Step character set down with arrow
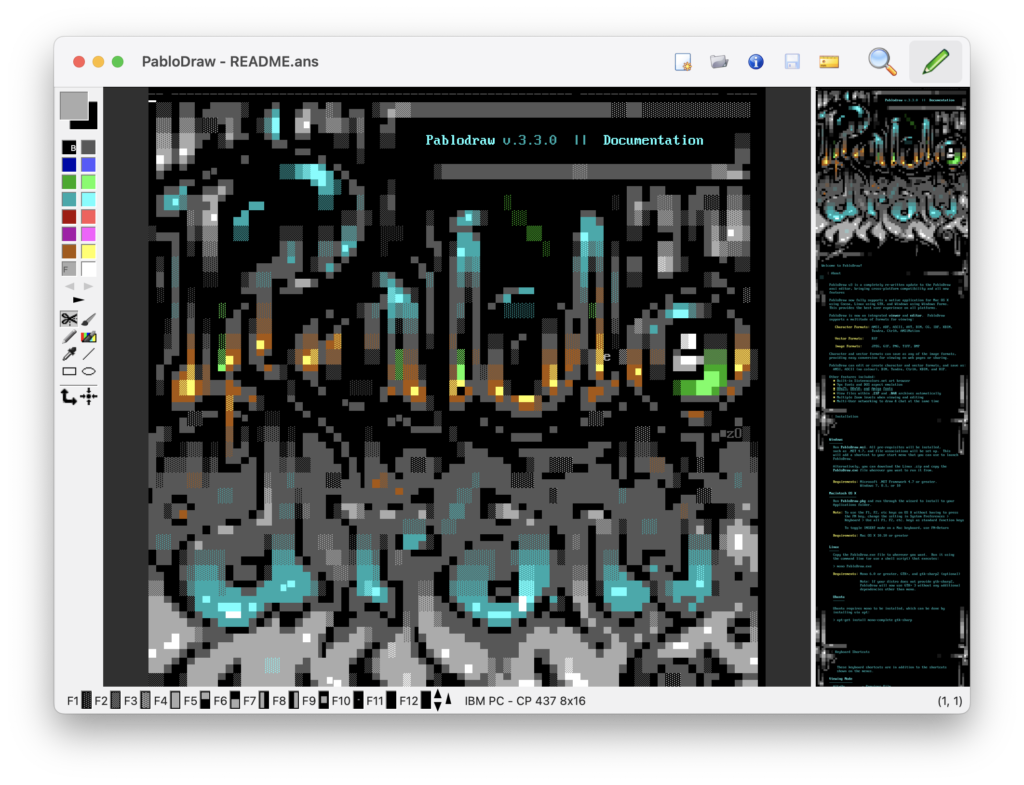 click(437, 706)
